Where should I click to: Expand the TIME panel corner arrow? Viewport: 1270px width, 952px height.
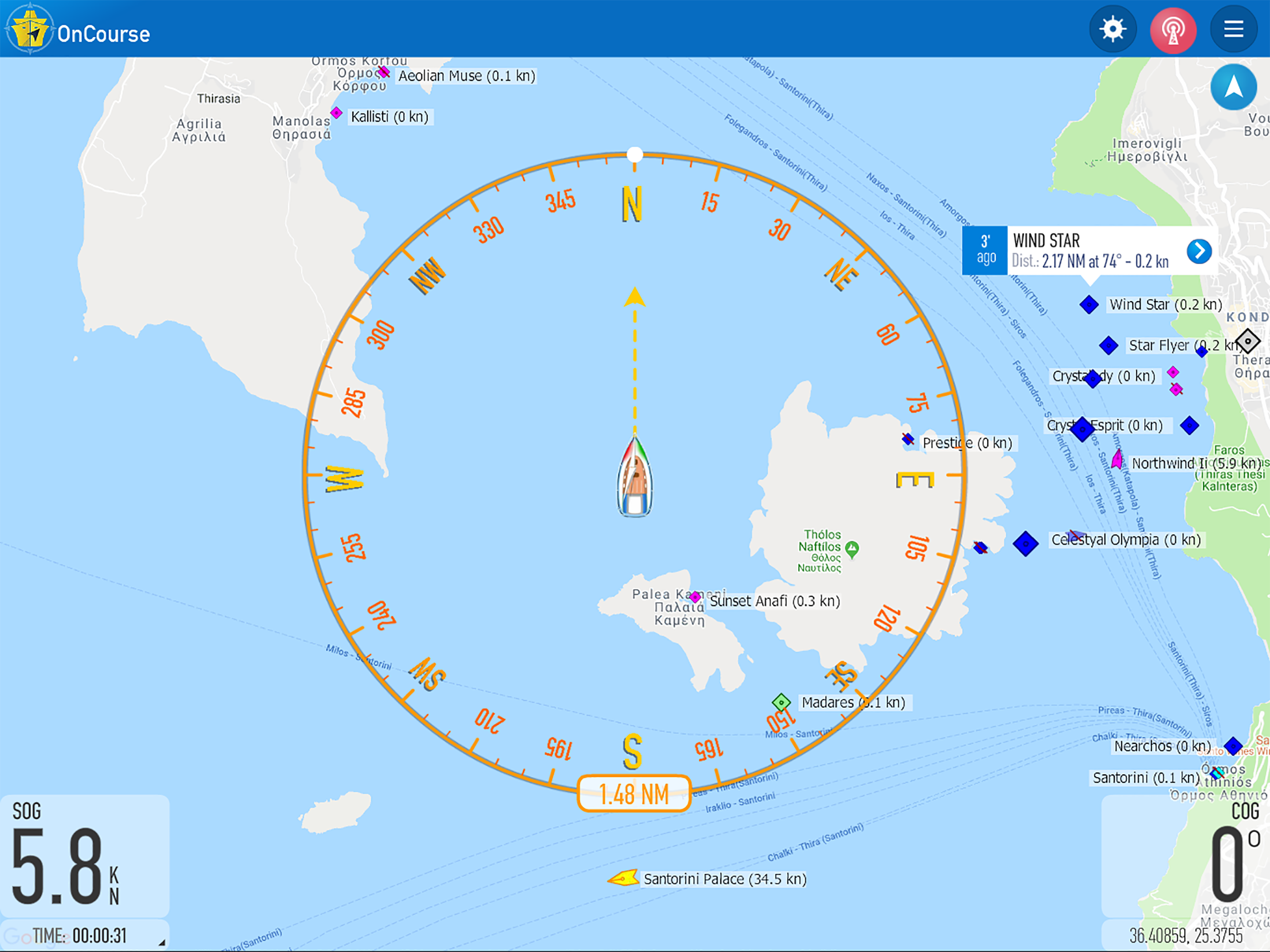pyautogui.click(x=162, y=942)
